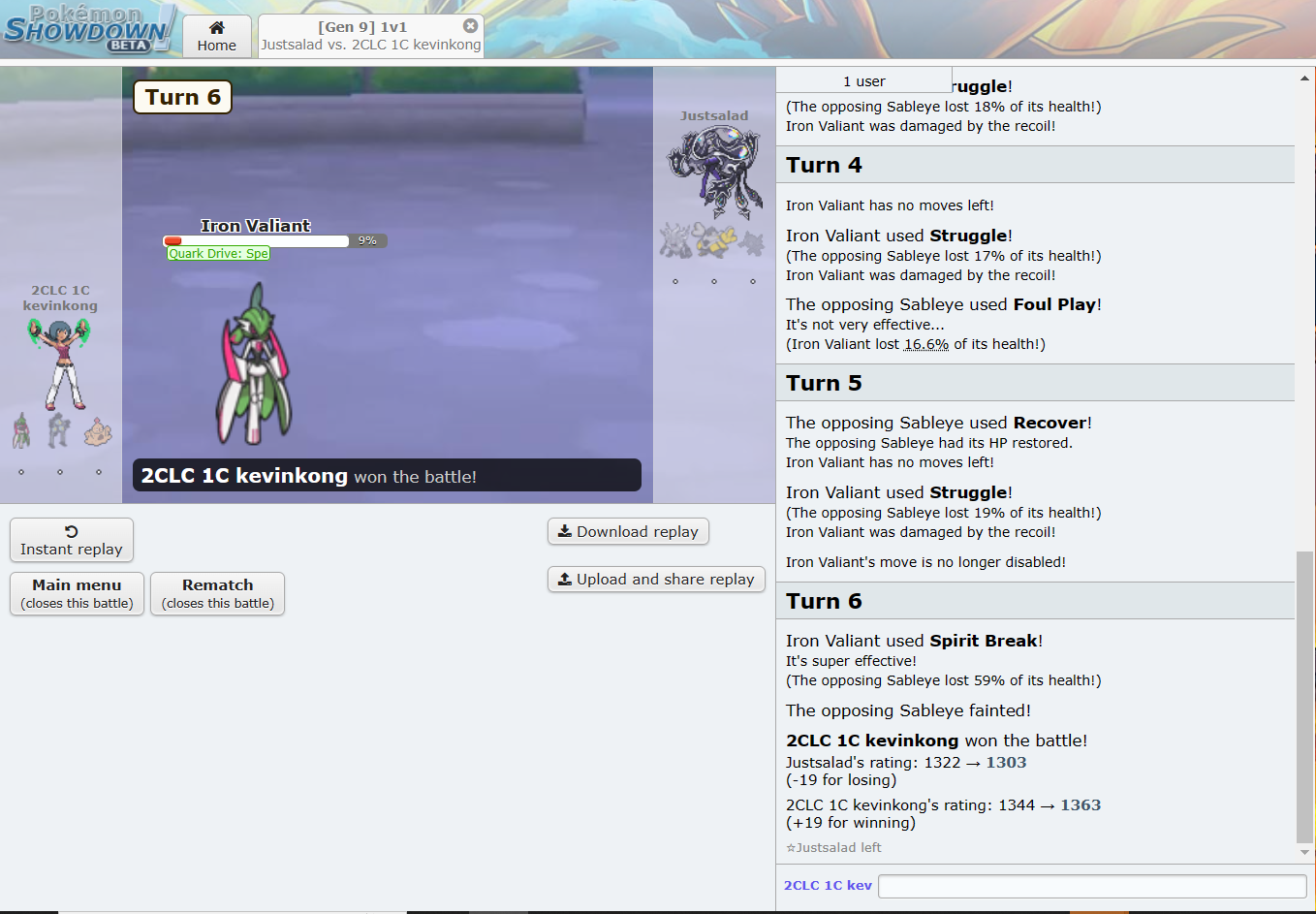
Task: Focus the chat message input field
Action: point(1092,886)
